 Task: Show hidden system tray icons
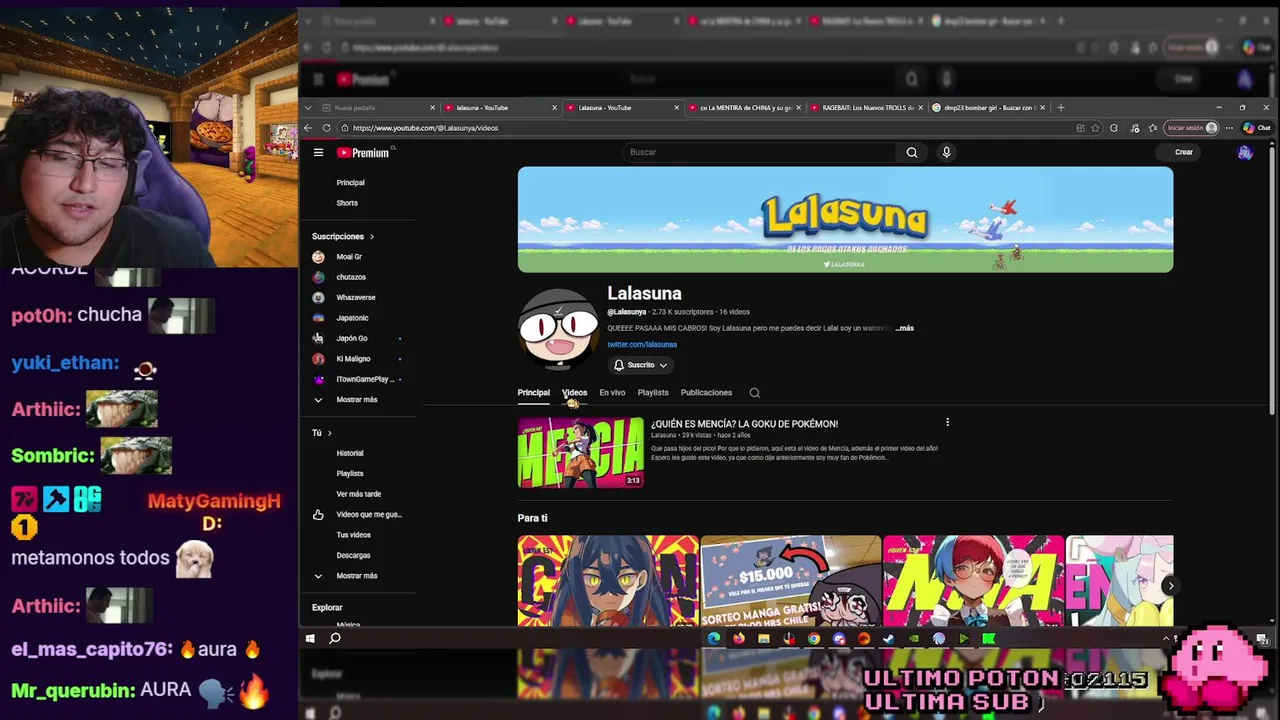(1166, 638)
